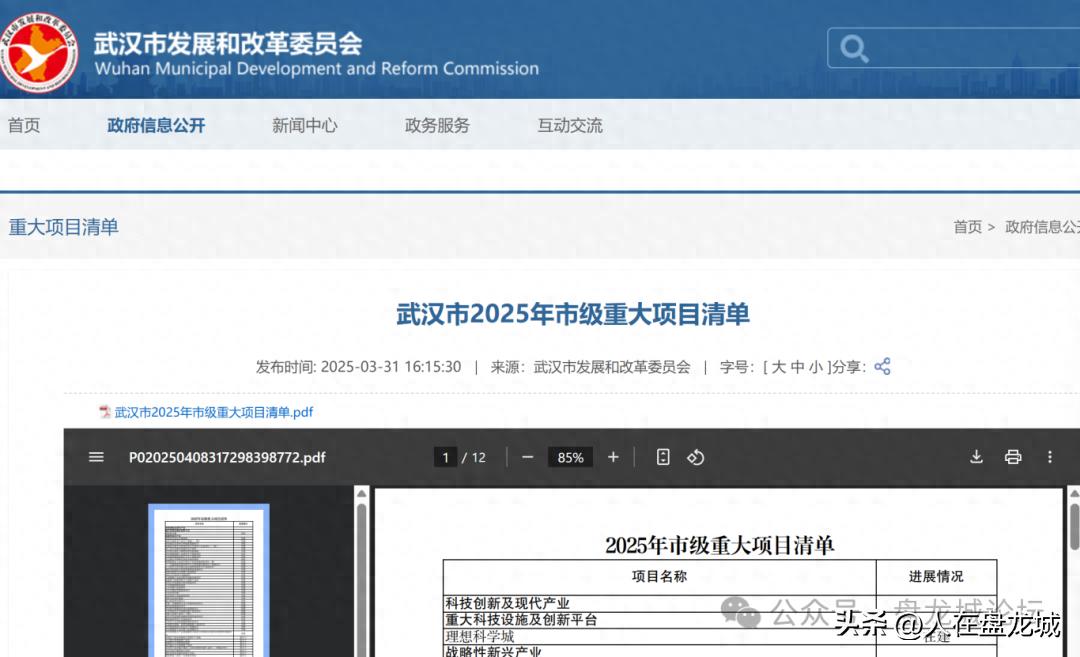Click the source text 武汉市发展和改革委员会

pos(612,366)
